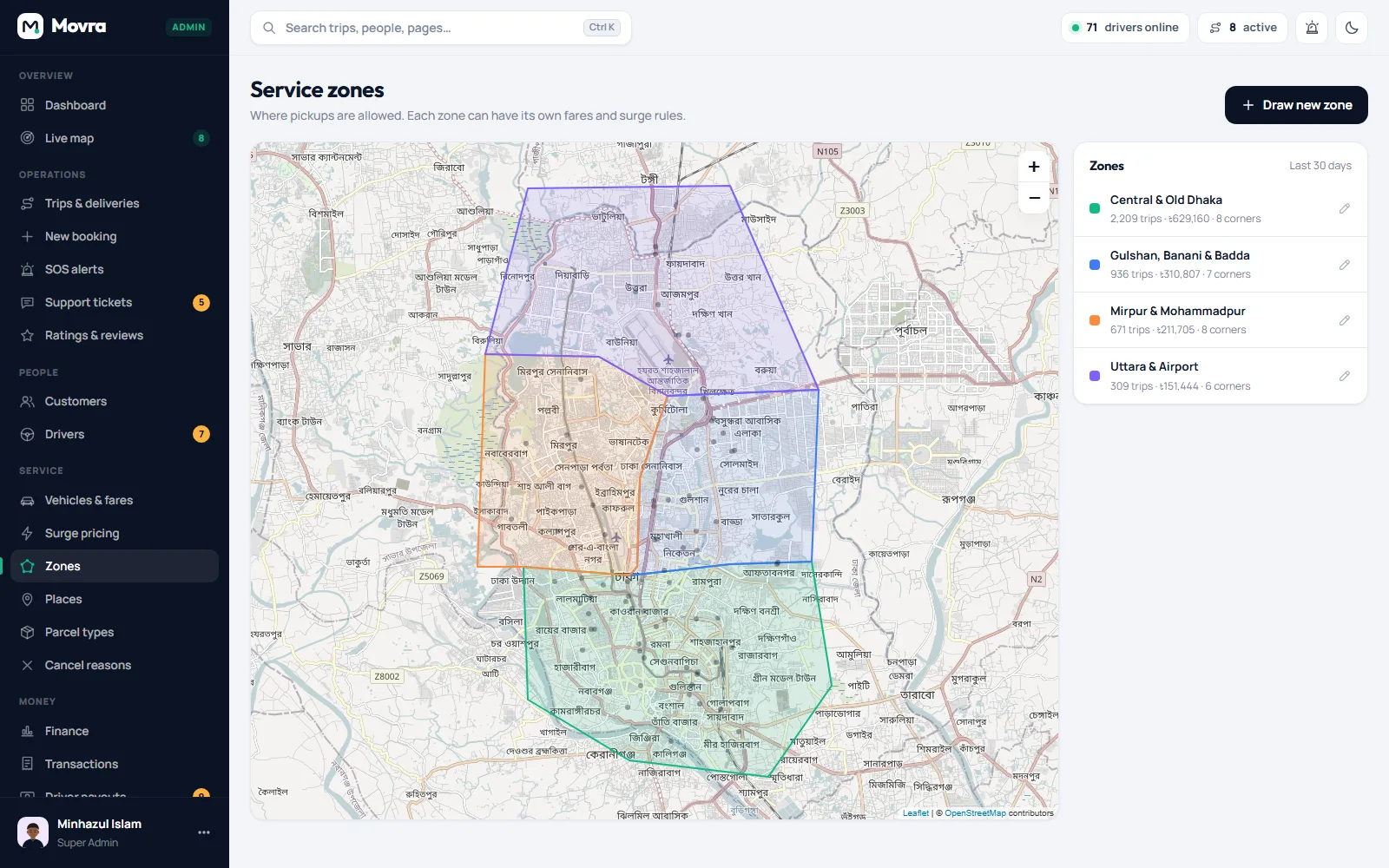Toggle dark mode with moon icon

click(1352, 28)
